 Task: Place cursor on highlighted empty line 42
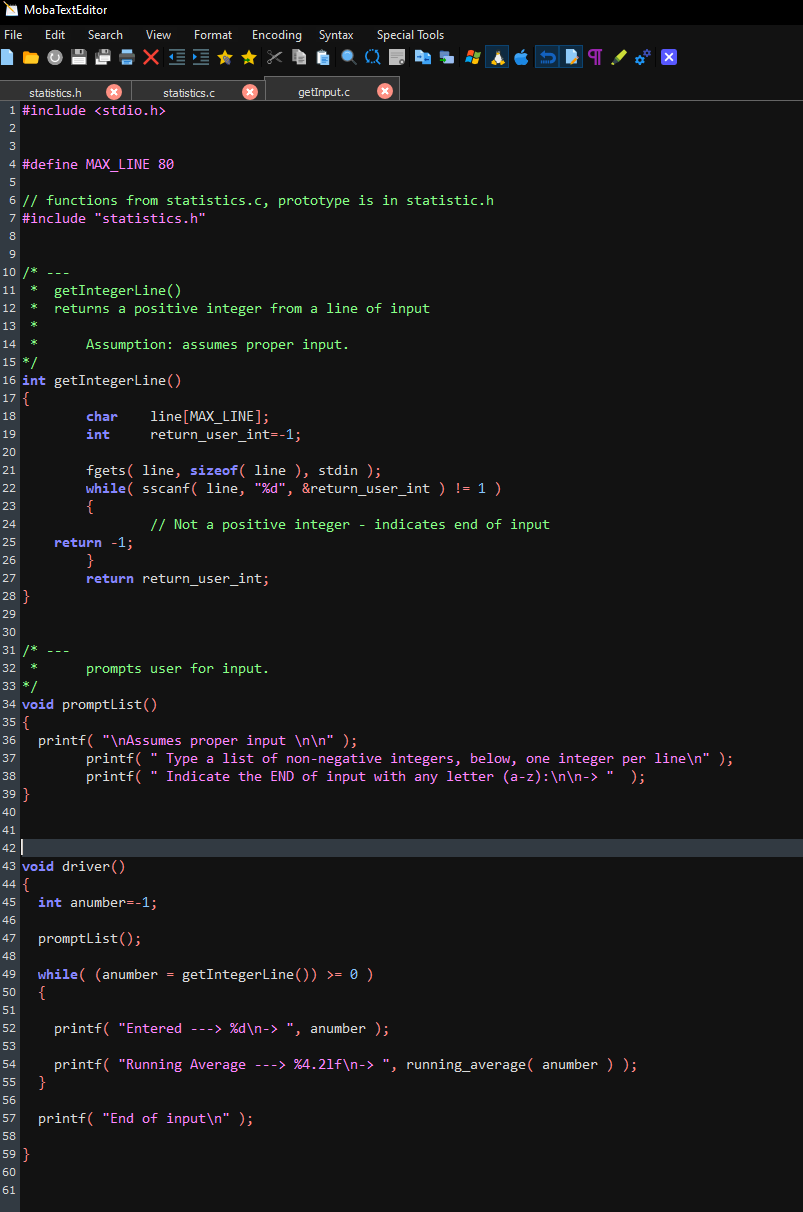411,848
